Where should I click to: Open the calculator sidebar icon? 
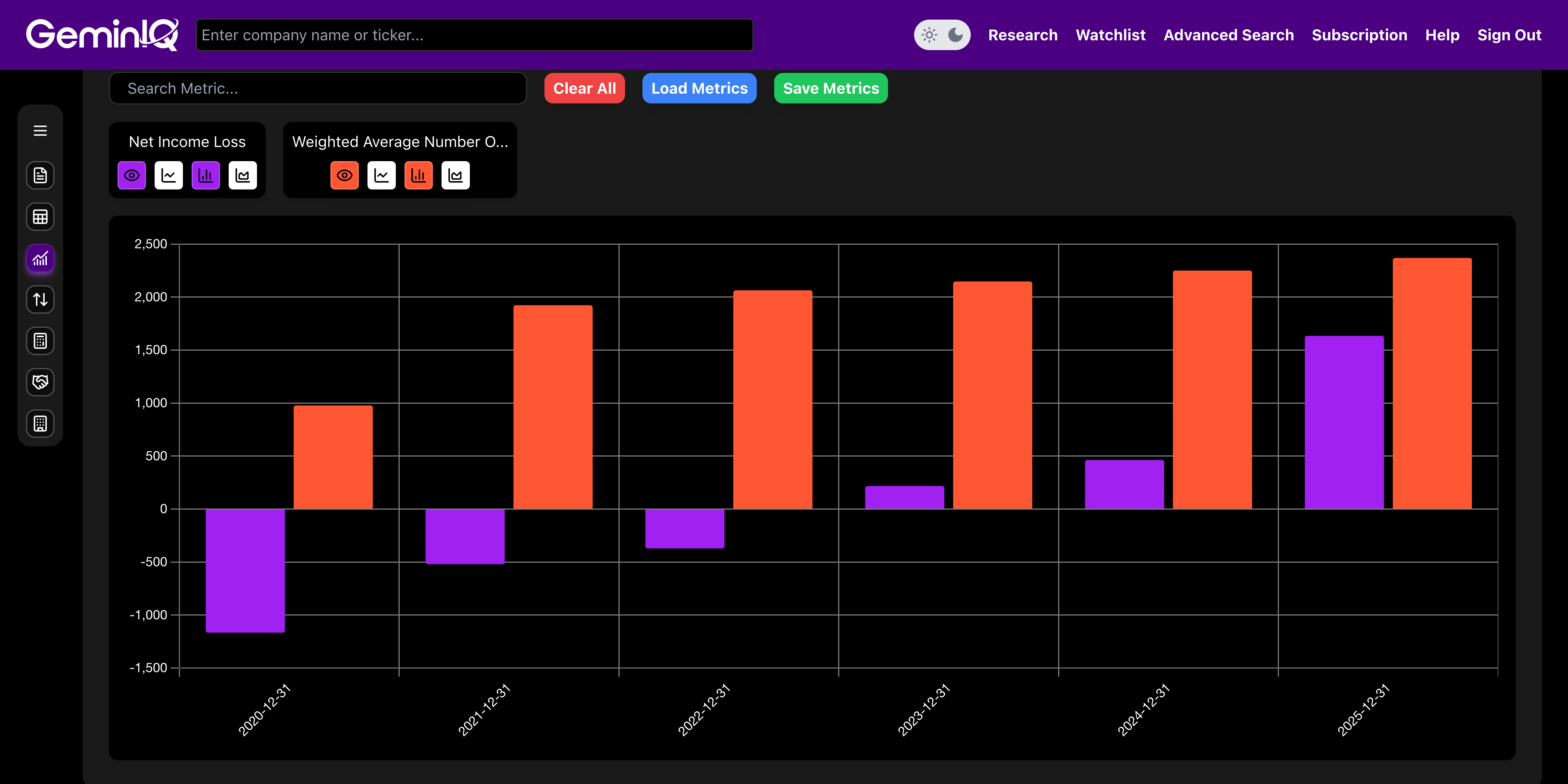point(40,341)
